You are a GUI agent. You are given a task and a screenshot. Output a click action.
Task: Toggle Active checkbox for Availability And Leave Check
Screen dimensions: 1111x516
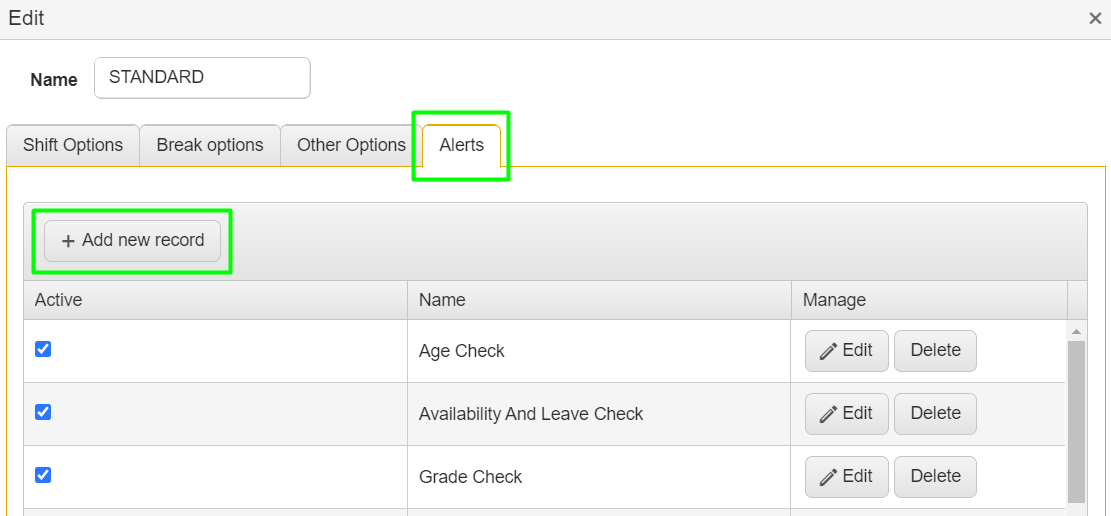43,412
